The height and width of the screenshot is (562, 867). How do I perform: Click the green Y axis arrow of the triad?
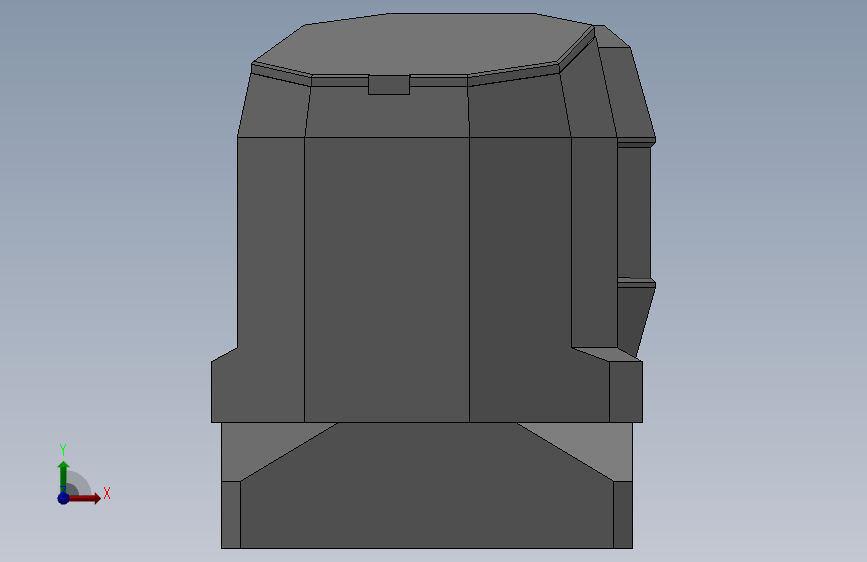coord(63,477)
